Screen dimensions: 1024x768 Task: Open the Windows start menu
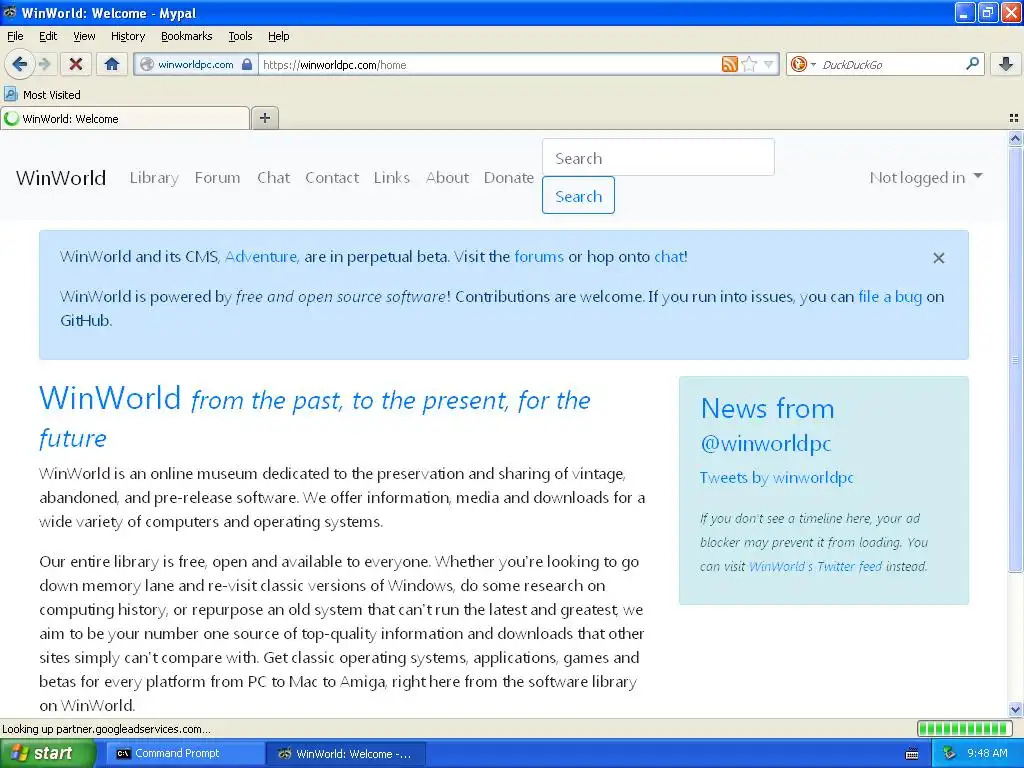(46, 754)
